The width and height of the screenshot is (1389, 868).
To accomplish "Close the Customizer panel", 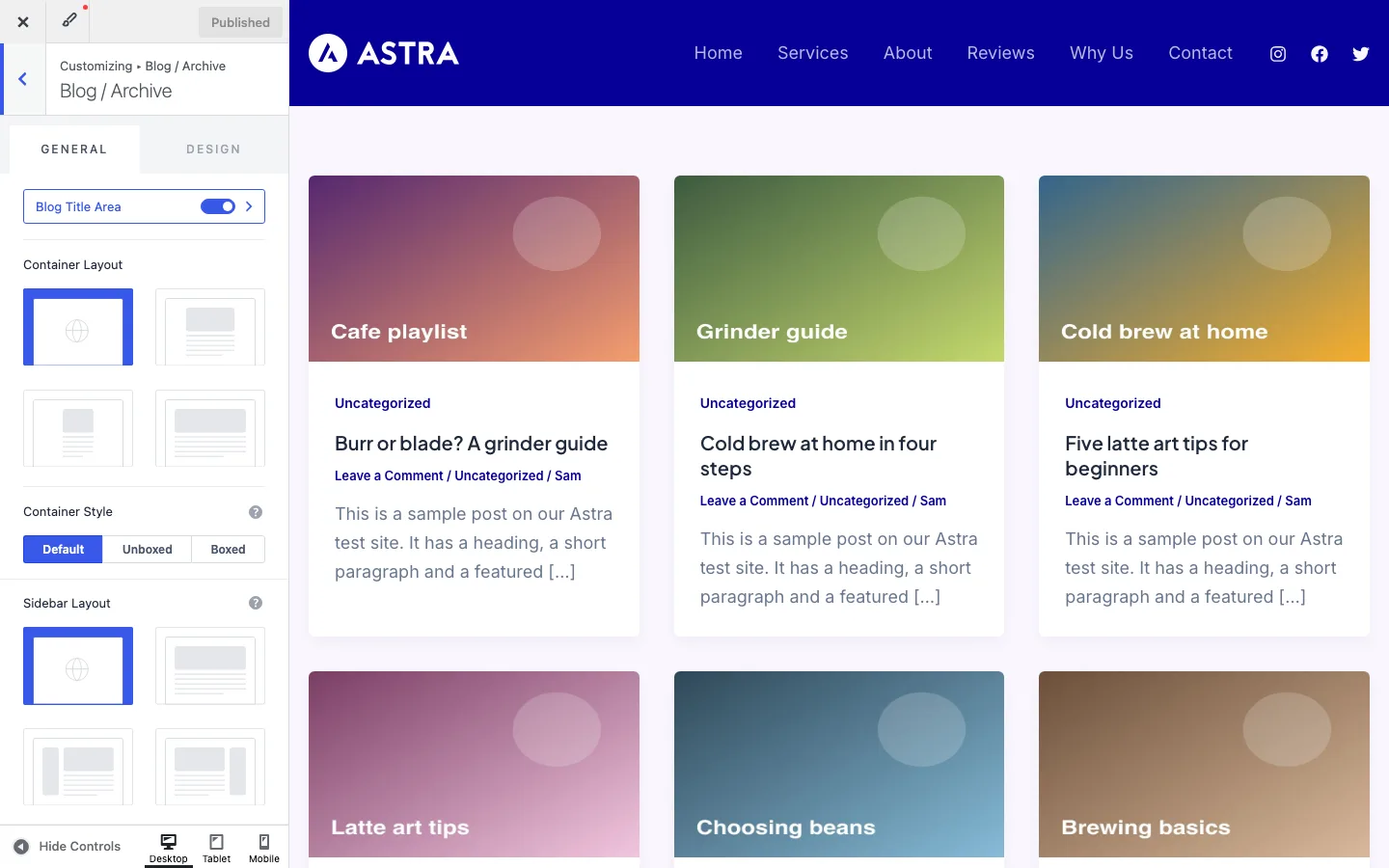I will (22, 21).
